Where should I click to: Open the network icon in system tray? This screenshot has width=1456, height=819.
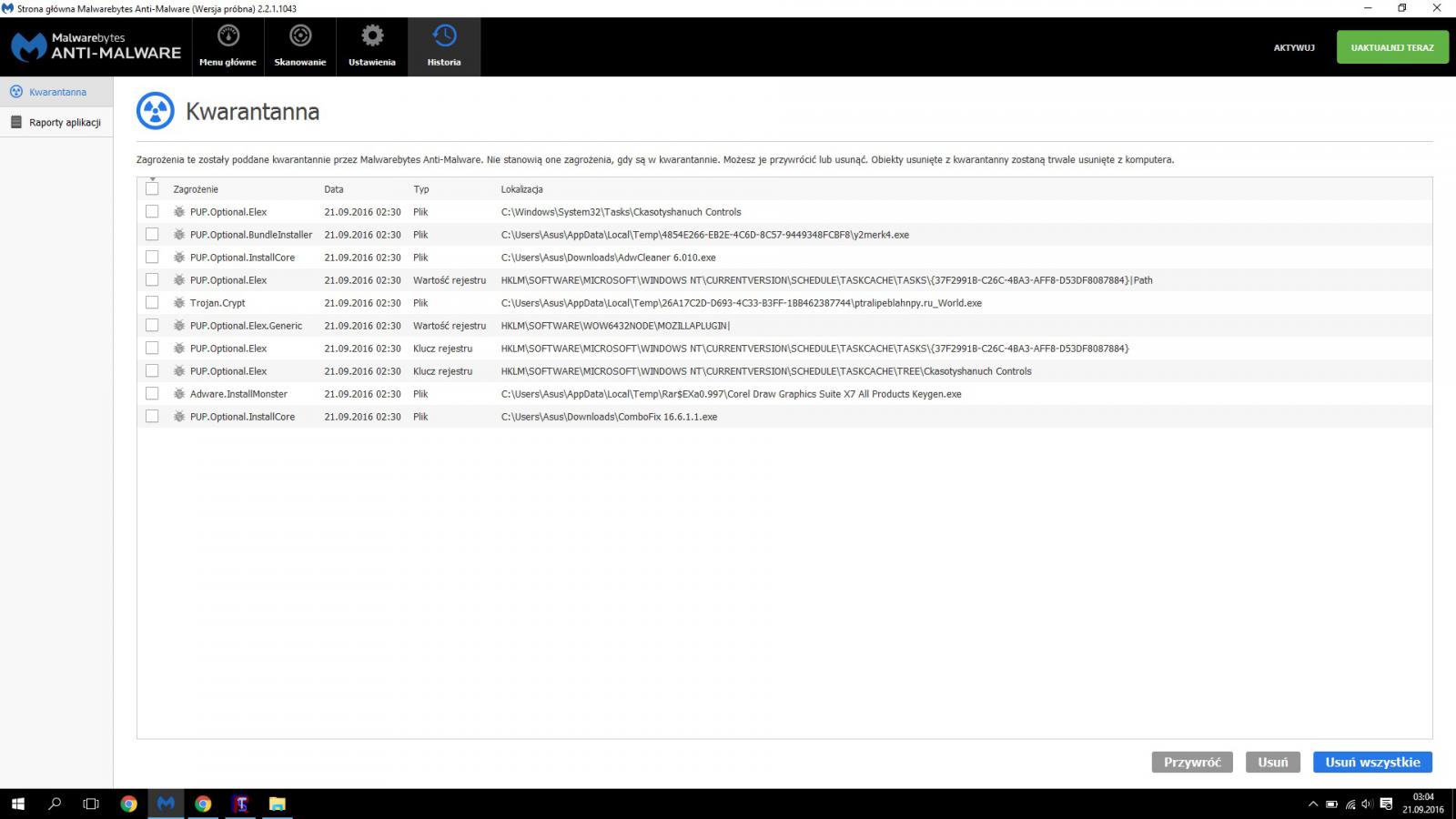[x=1350, y=804]
